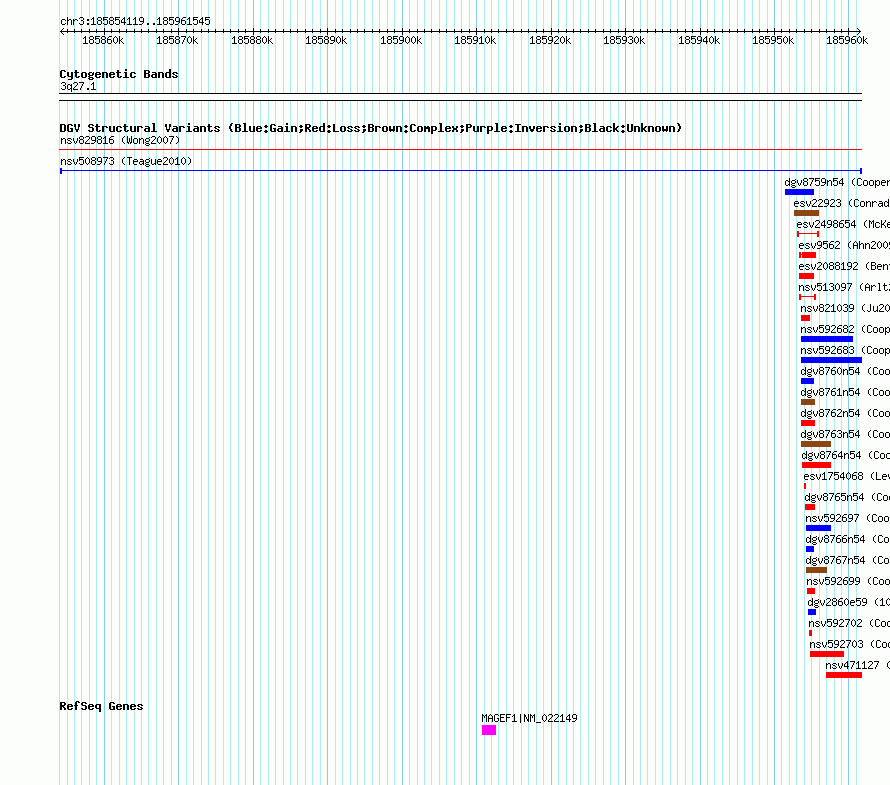Screen dimensions: 890x785
Task: Click the esv9562 variant label
Action: [844, 245]
